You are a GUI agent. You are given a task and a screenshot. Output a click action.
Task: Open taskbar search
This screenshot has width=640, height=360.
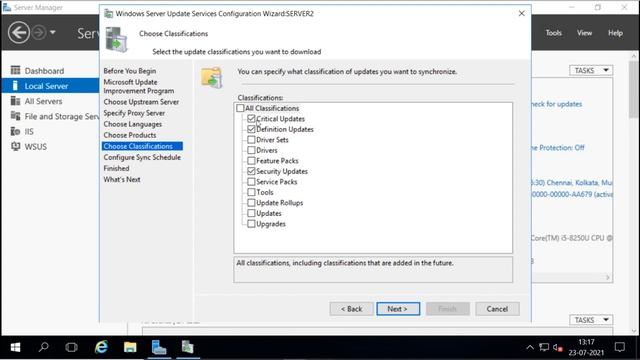pos(43,347)
